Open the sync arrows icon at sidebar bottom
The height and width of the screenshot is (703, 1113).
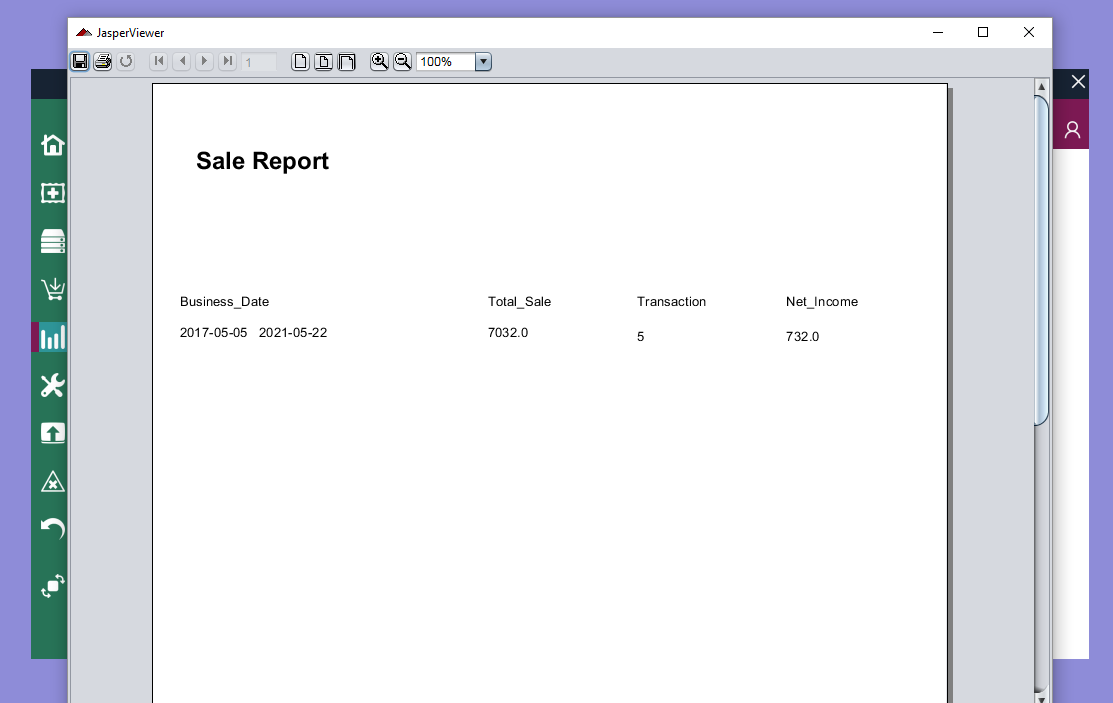(50, 586)
